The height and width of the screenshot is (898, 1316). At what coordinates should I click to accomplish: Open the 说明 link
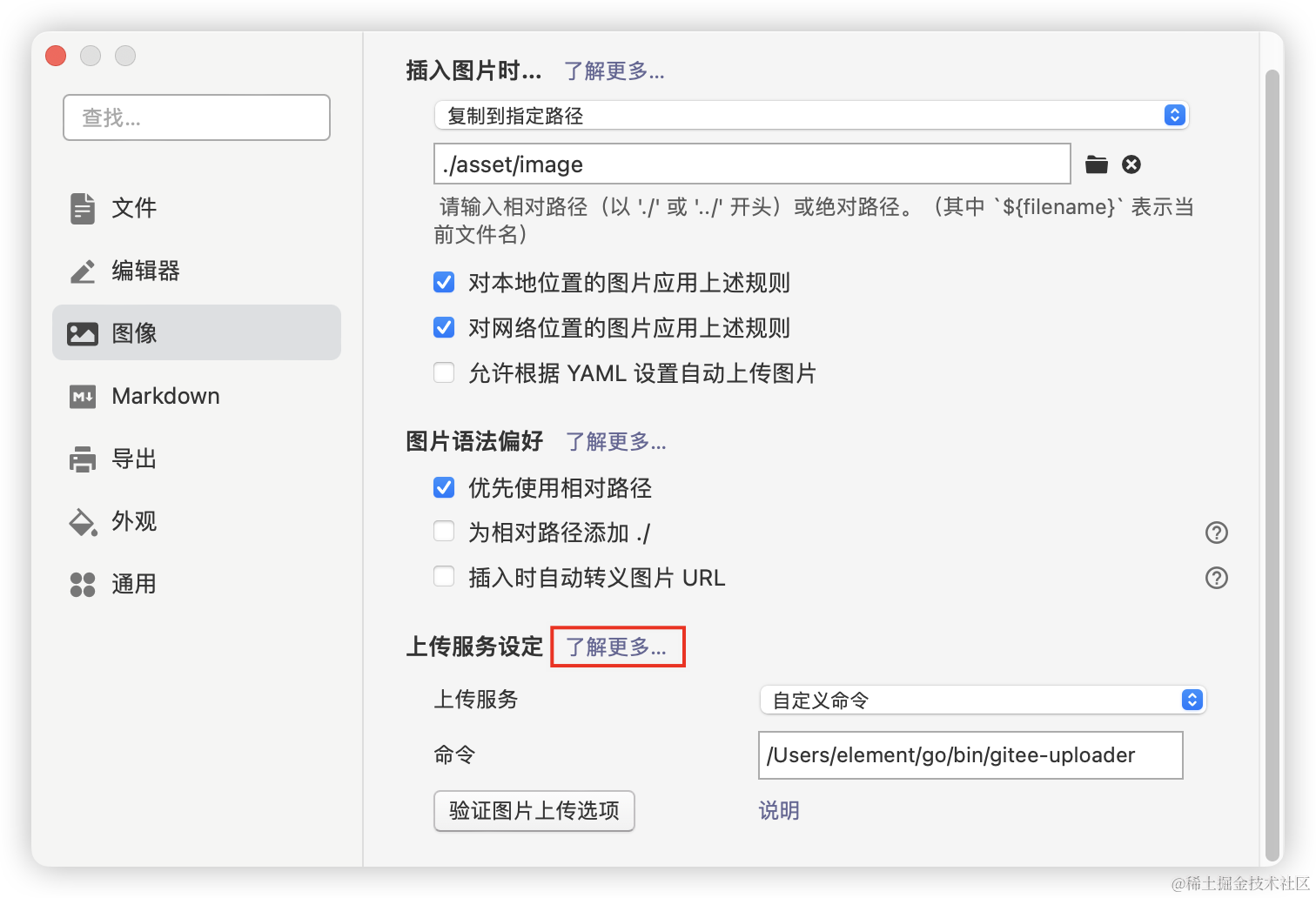pos(779,811)
